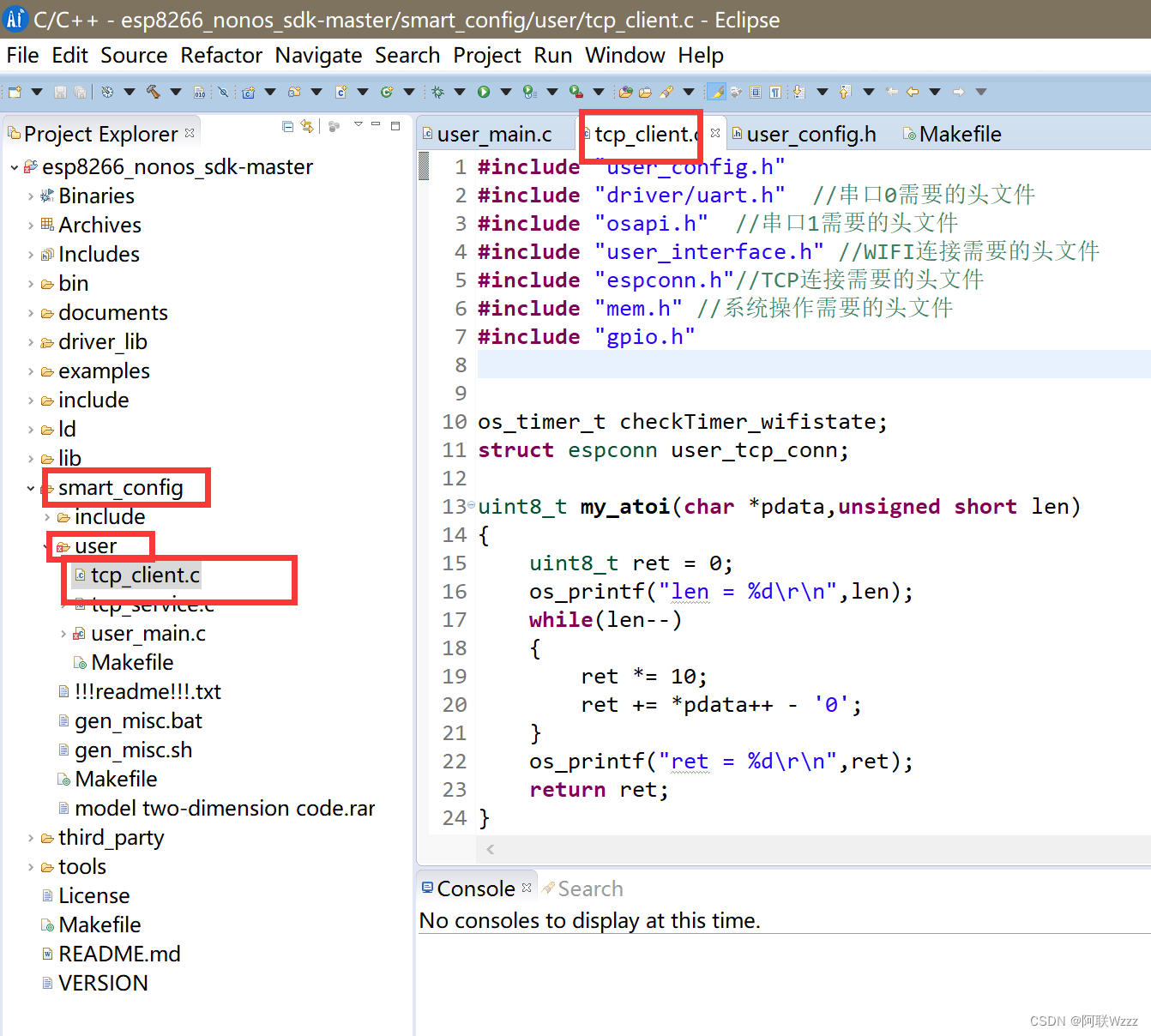
Task: Click the Forward navigation arrow
Action: click(959, 92)
